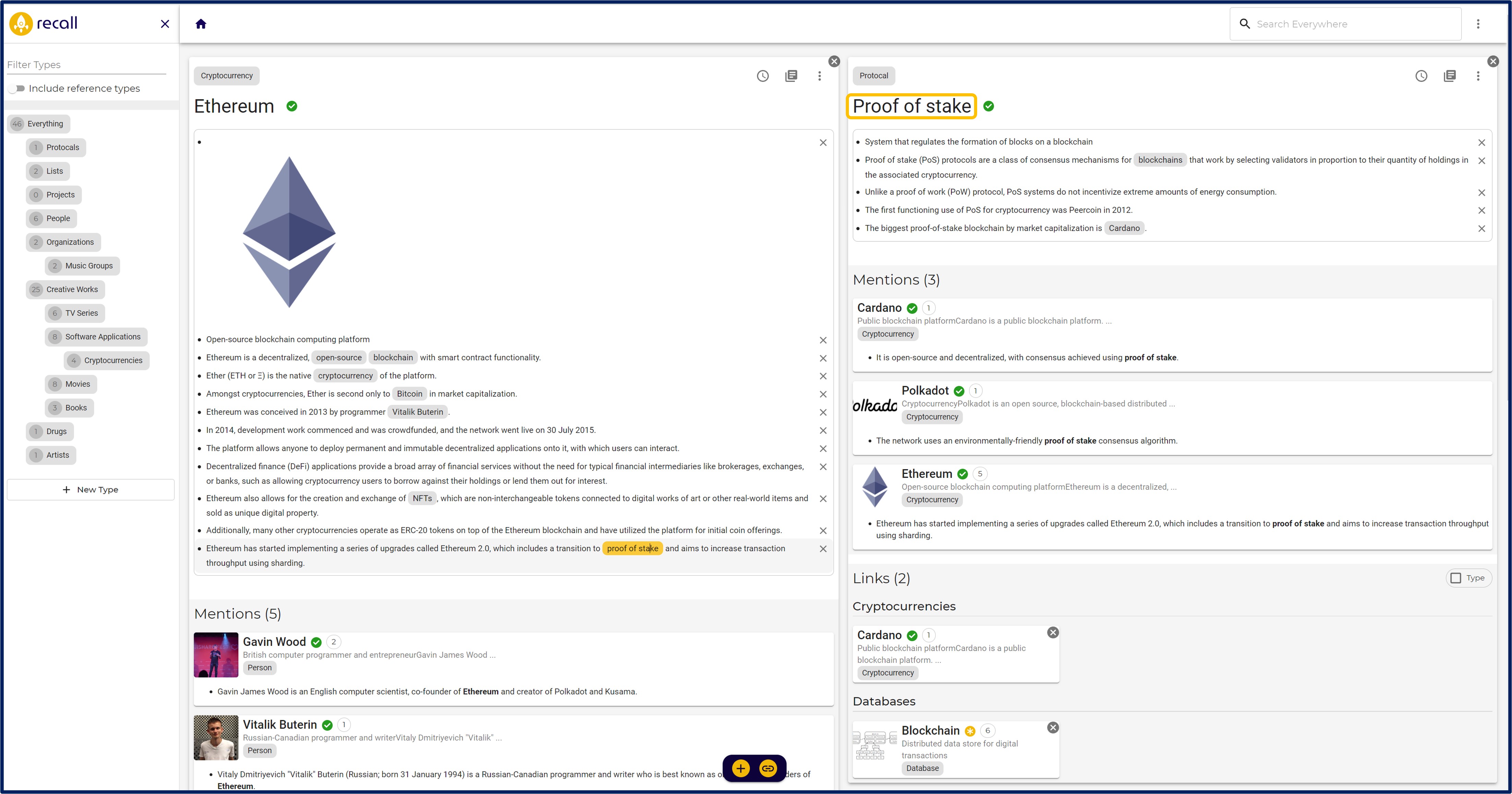The height and width of the screenshot is (794, 1512).
Task: Open the Vitalik Buterin inline link
Action: click(417, 412)
